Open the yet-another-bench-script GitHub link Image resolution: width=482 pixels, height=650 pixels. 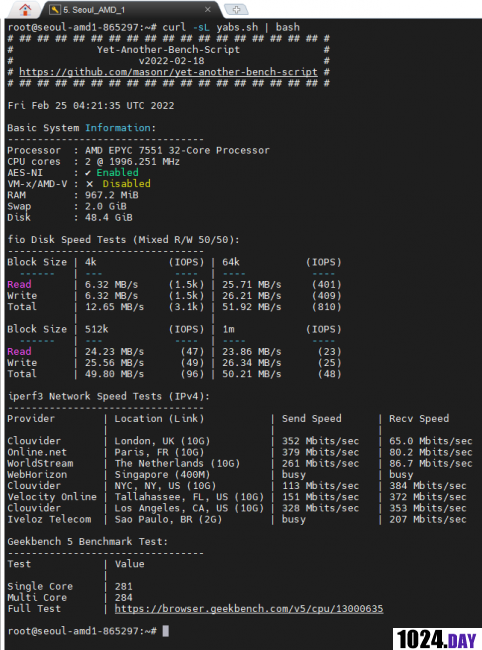(168, 72)
